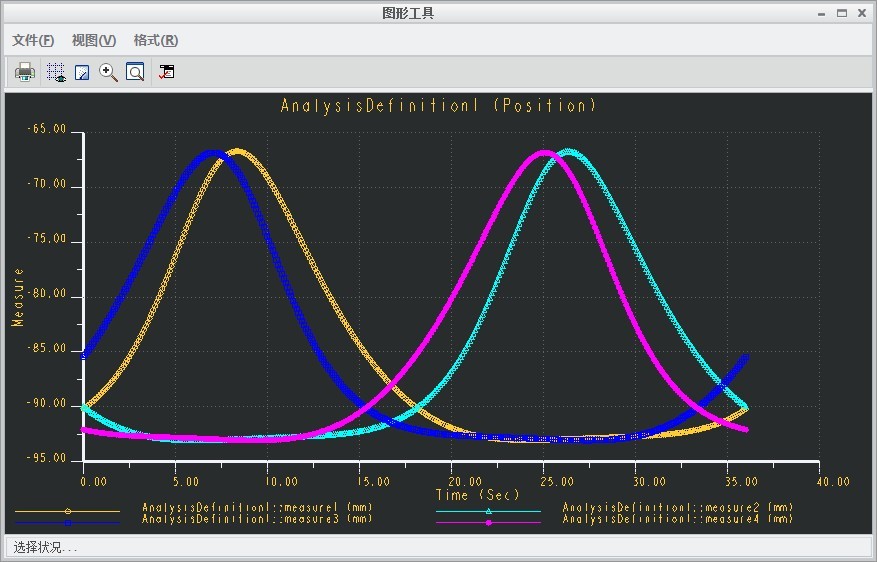Click the measure1 legend label
The height and width of the screenshot is (562, 877).
pos(257,508)
